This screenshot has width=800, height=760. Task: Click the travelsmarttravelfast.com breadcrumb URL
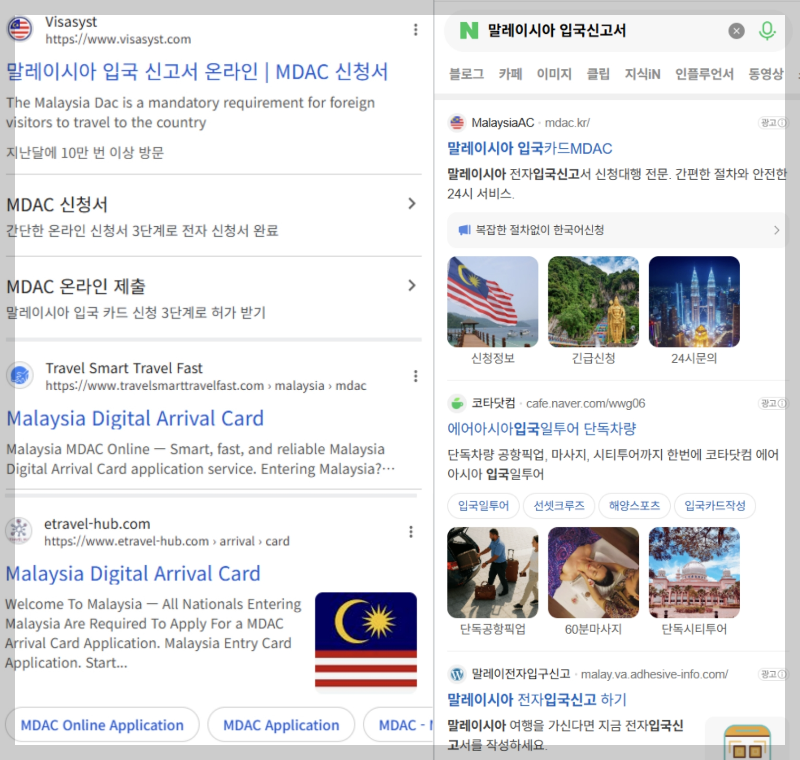pos(206,386)
